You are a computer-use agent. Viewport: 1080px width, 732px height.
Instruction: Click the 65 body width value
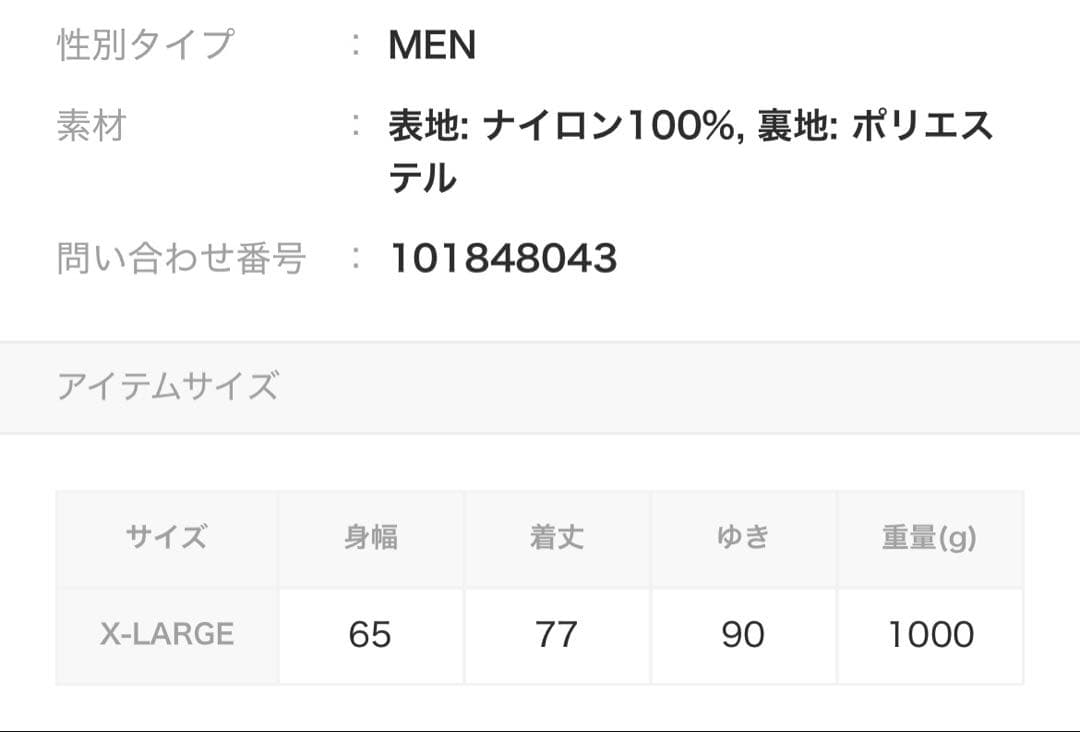[371, 634]
